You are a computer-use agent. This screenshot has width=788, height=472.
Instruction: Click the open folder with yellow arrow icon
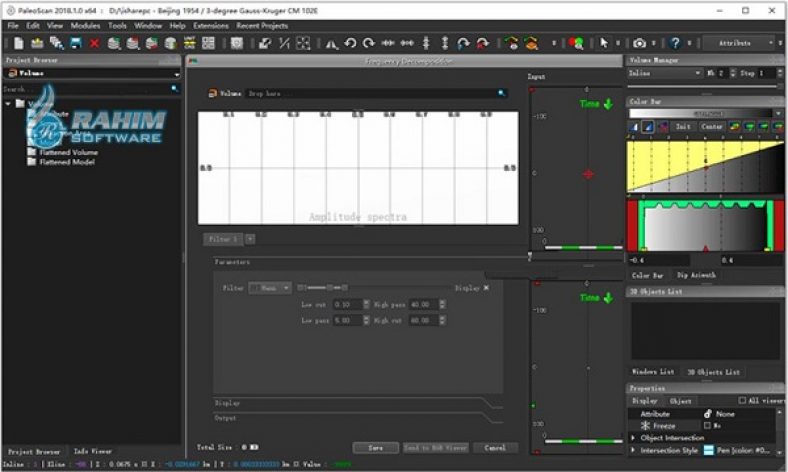37,44
